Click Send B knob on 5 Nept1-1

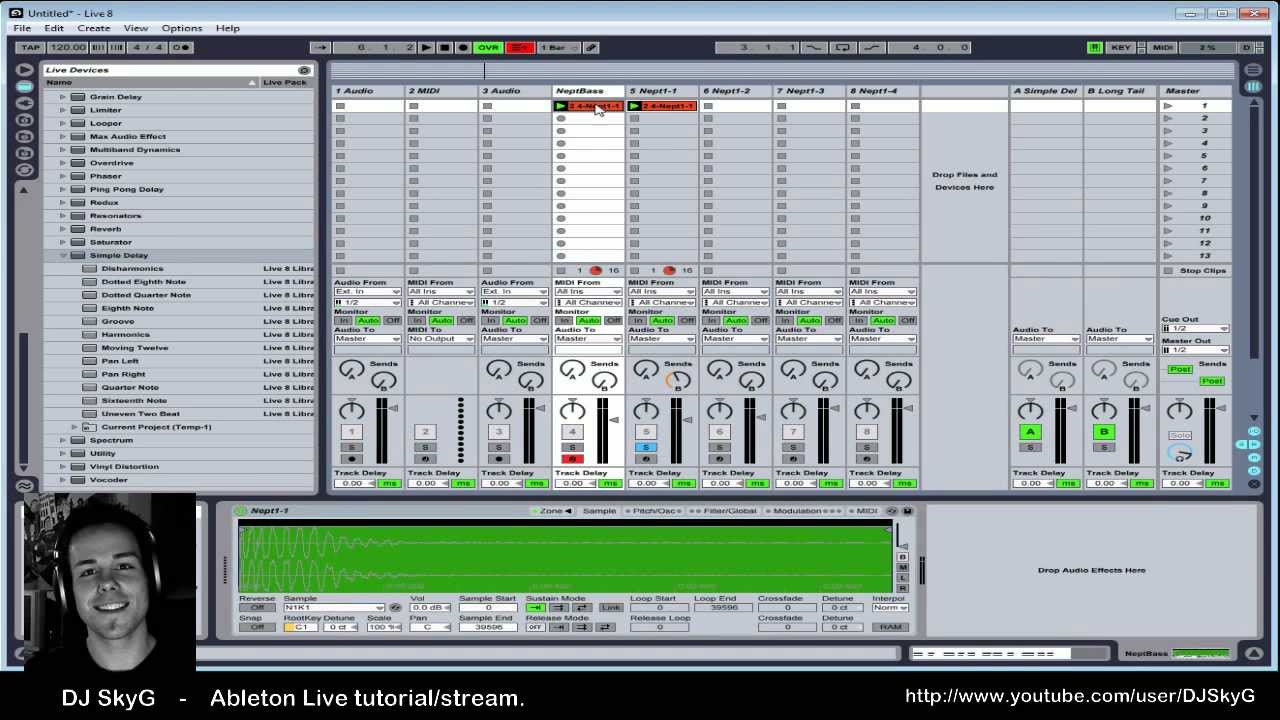pyautogui.click(x=678, y=381)
